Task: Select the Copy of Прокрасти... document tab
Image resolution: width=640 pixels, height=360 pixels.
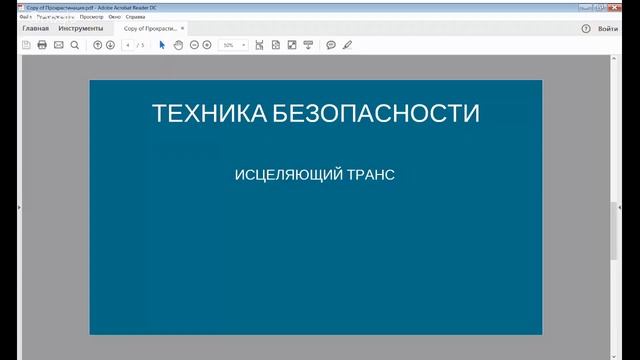Action: pos(150,29)
